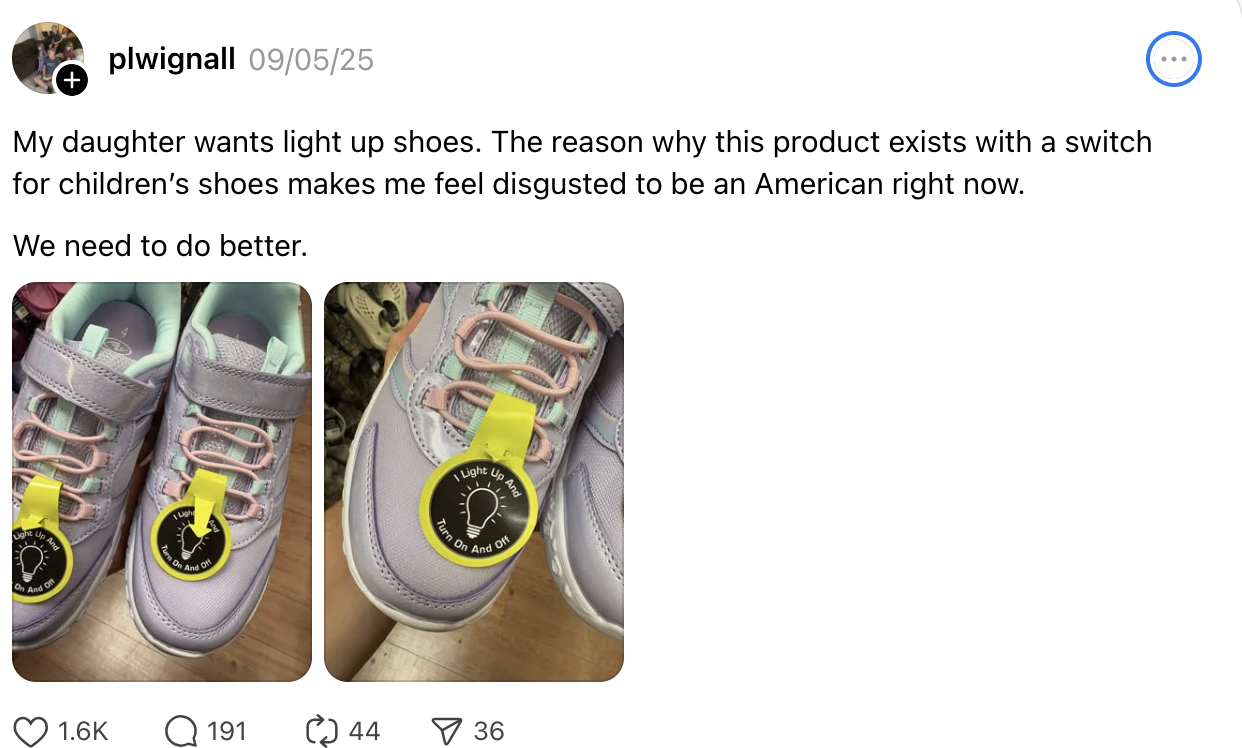Share the post with the paper plane icon
1242x748 pixels.
pos(445,731)
